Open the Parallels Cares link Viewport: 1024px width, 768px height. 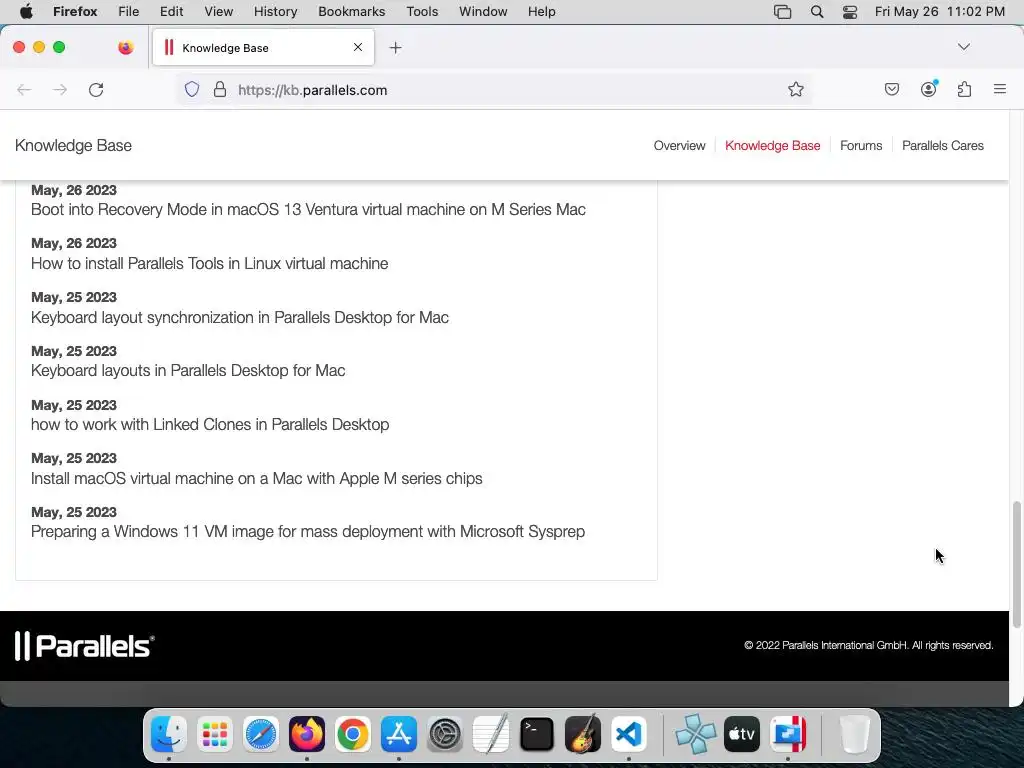click(942, 146)
